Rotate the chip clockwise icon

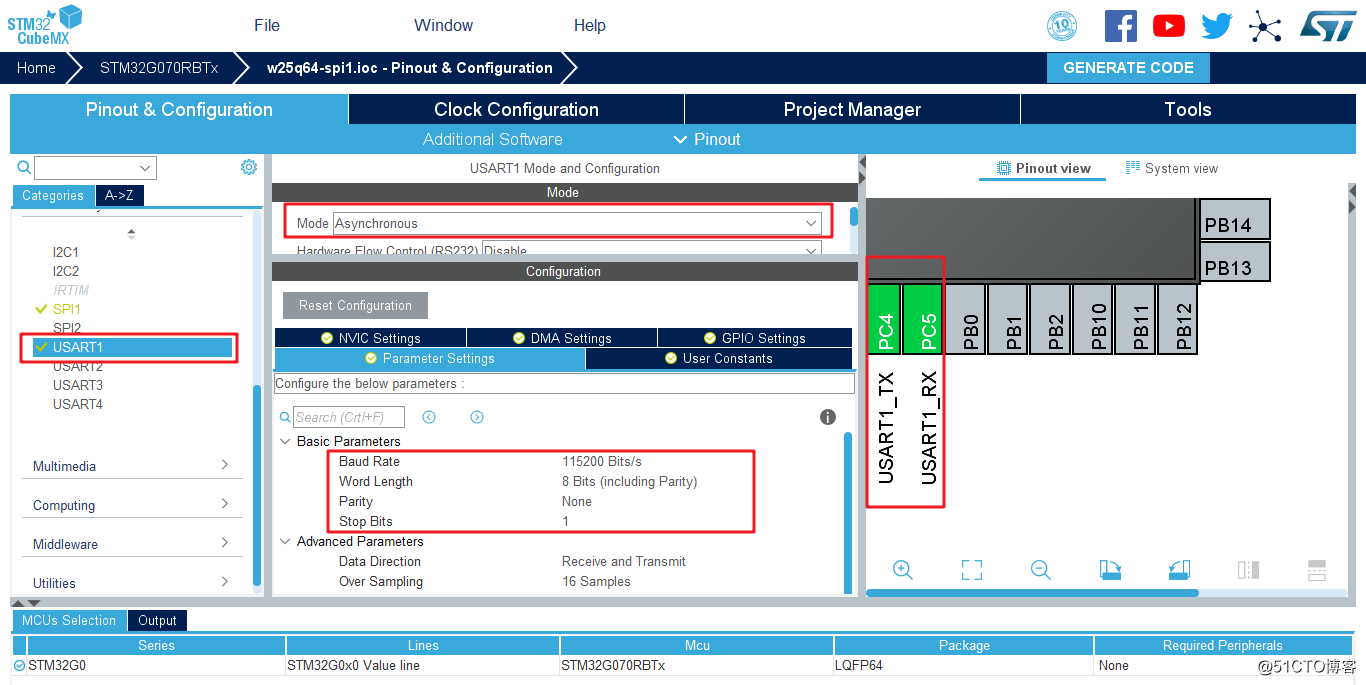[x=1110, y=570]
